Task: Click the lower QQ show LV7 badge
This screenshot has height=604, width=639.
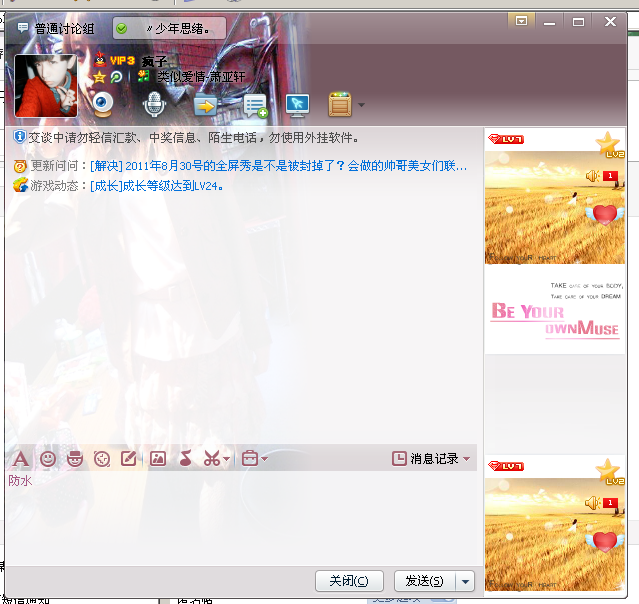Action: pyautogui.click(x=506, y=466)
